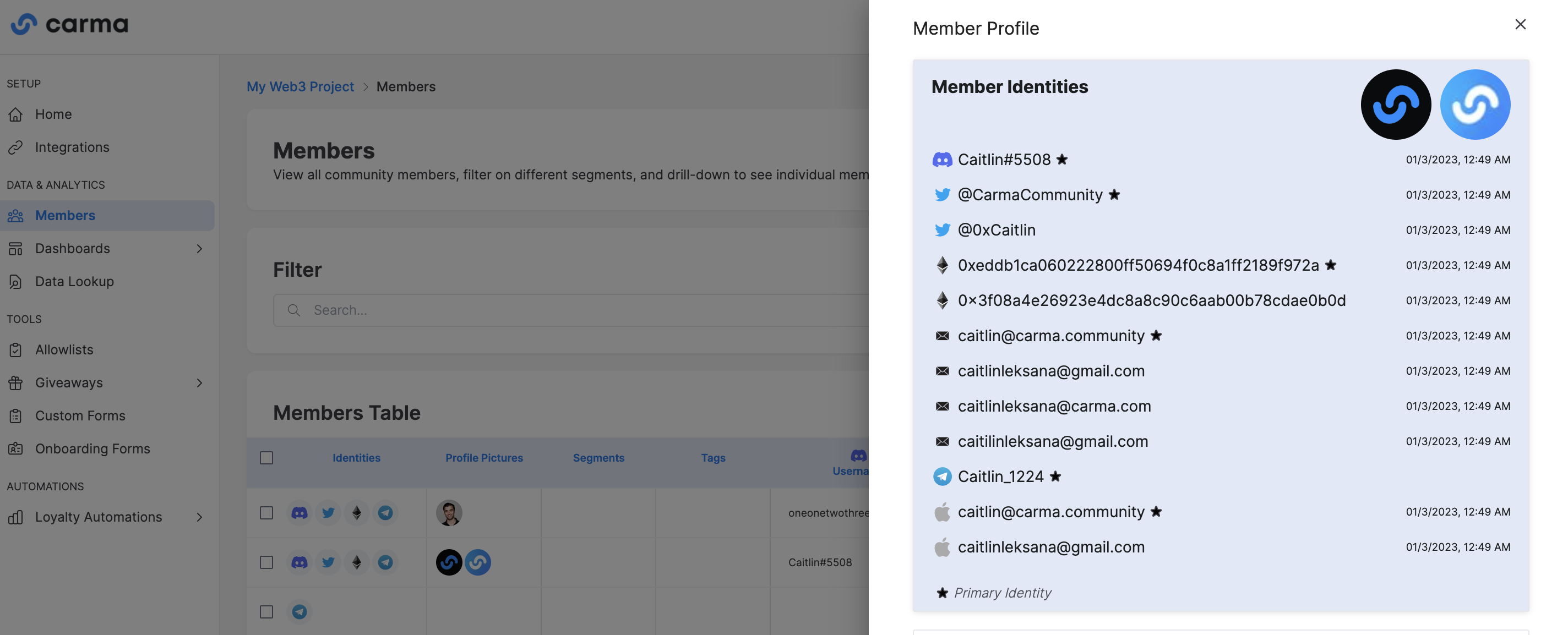
Task: Click the Twitter icon next to @CarmaCommunity
Action: (x=941, y=195)
